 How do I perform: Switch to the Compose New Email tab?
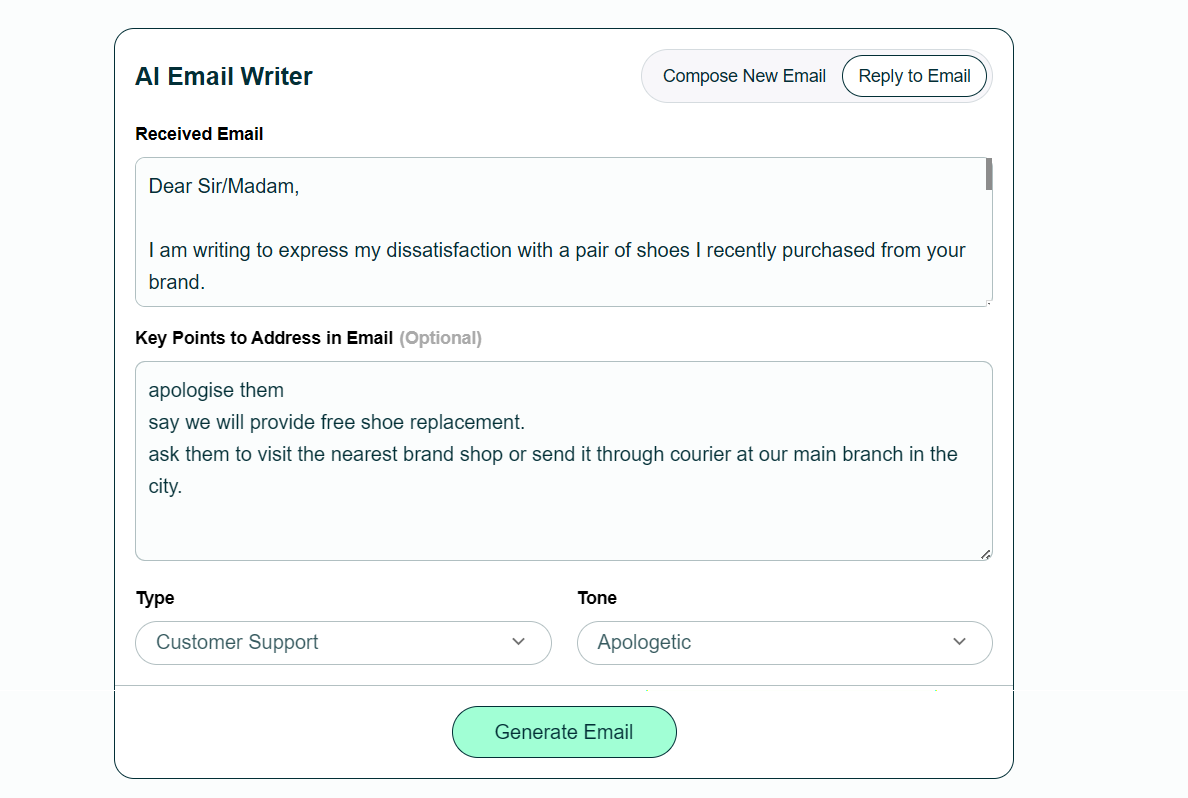[744, 75]
